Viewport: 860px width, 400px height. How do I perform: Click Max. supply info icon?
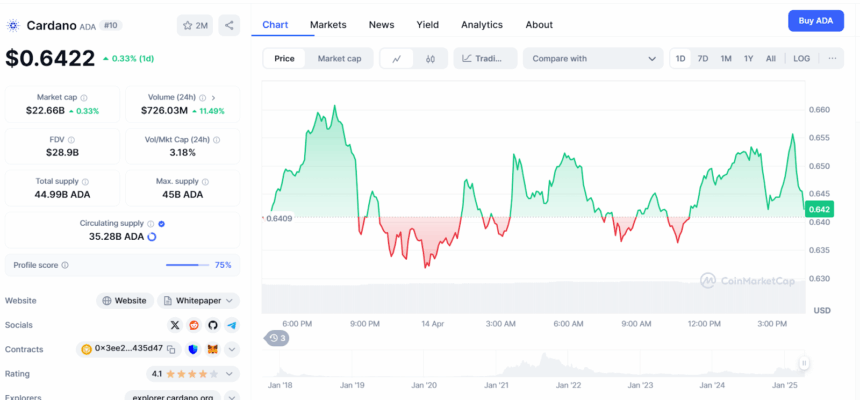click(205, 182)
